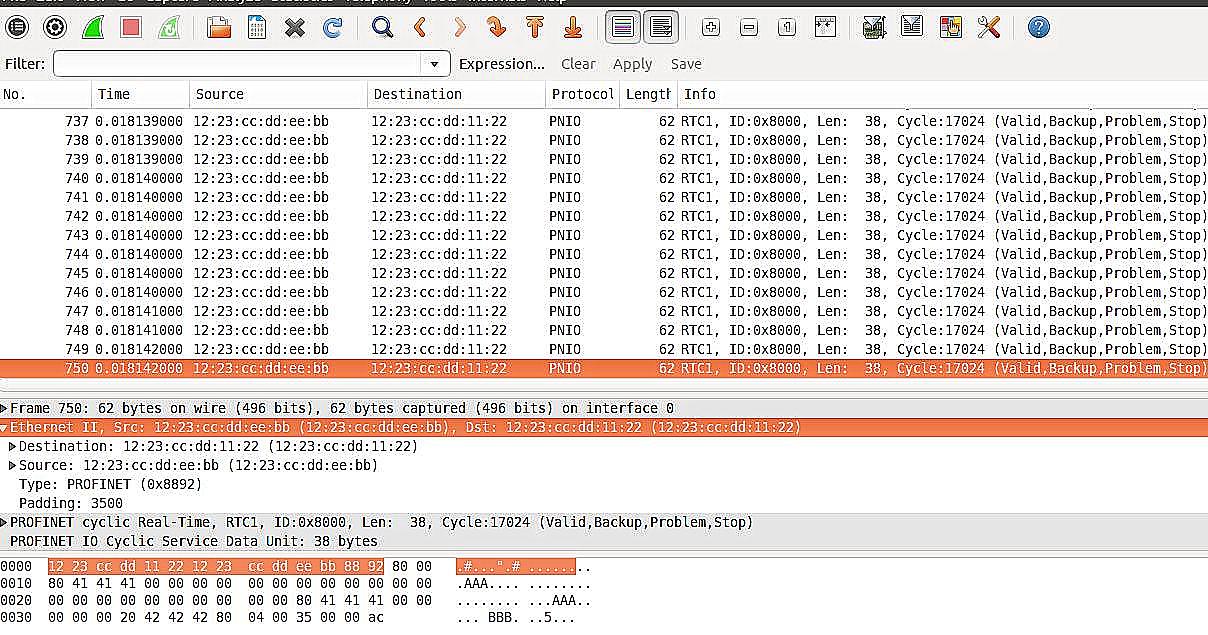Focus the Filter text field
Viewport: 1208px width, 635px height.
pos(239,64)
